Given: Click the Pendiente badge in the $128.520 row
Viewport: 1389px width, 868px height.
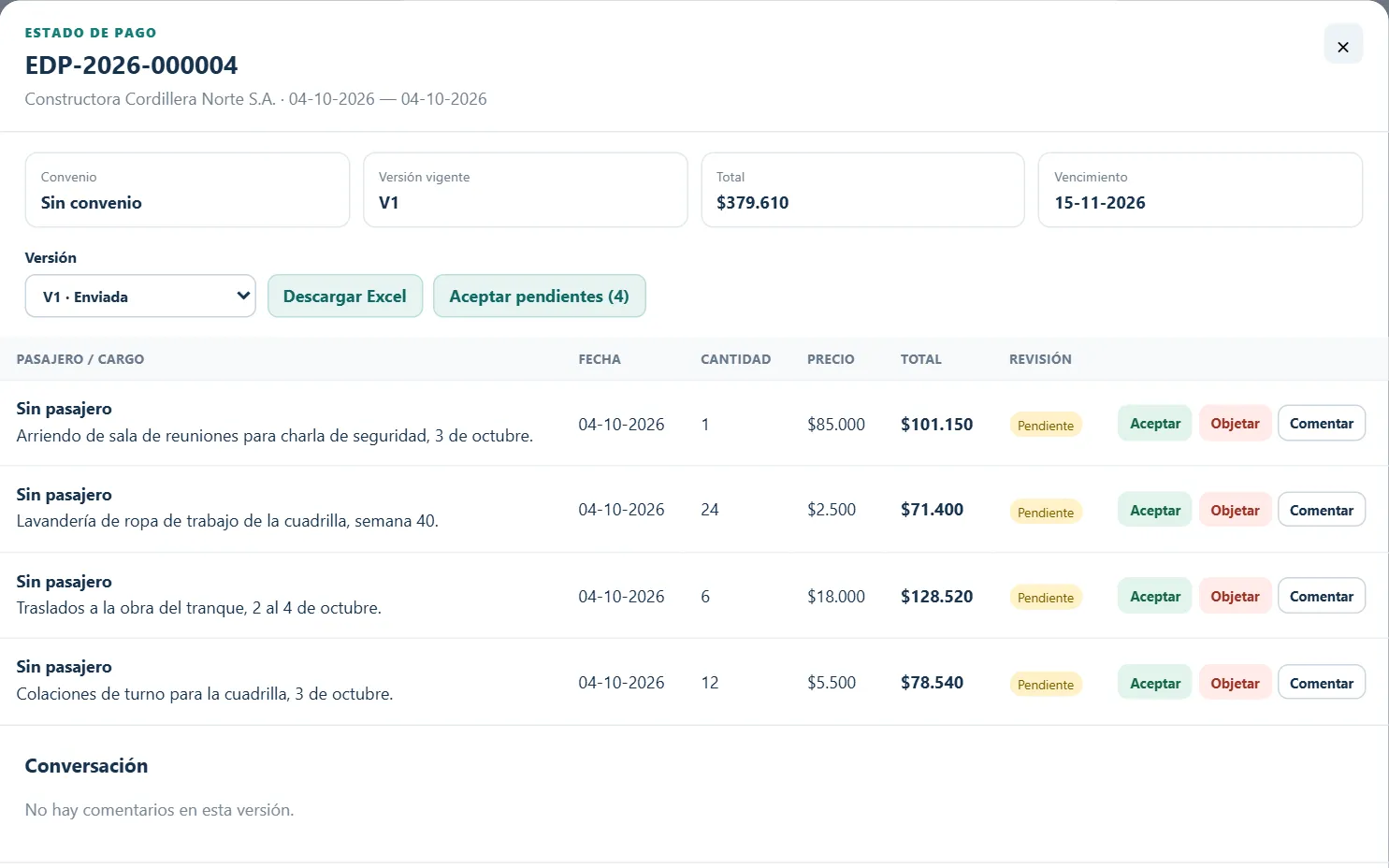Looking at the screenshot, I should 1046,598.
